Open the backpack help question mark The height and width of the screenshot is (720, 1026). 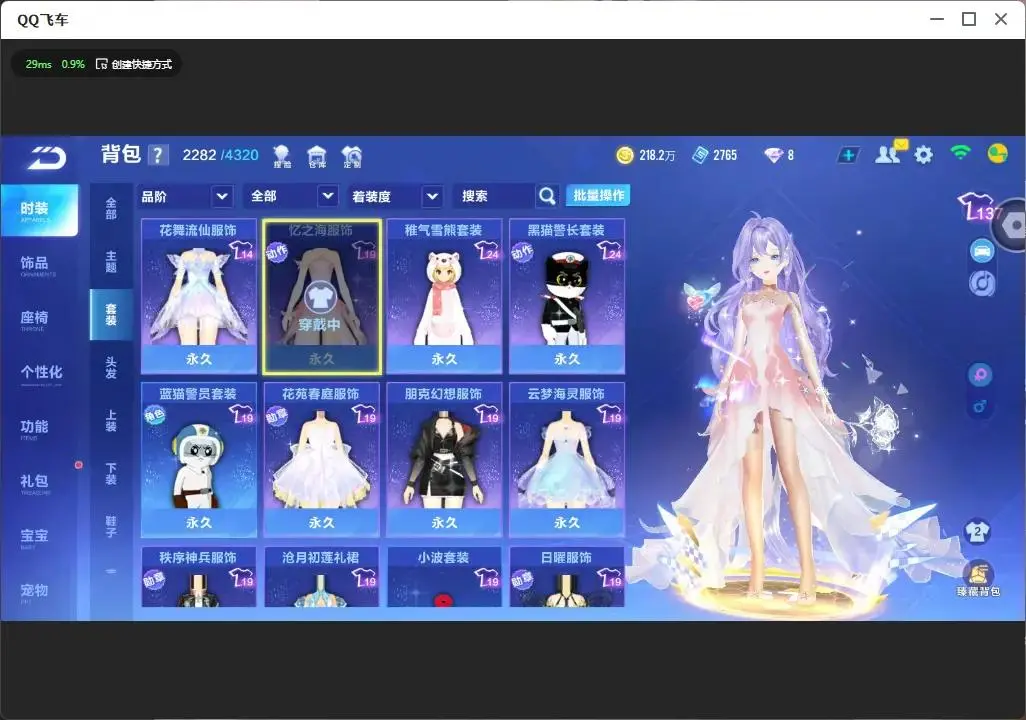(158, 155)
